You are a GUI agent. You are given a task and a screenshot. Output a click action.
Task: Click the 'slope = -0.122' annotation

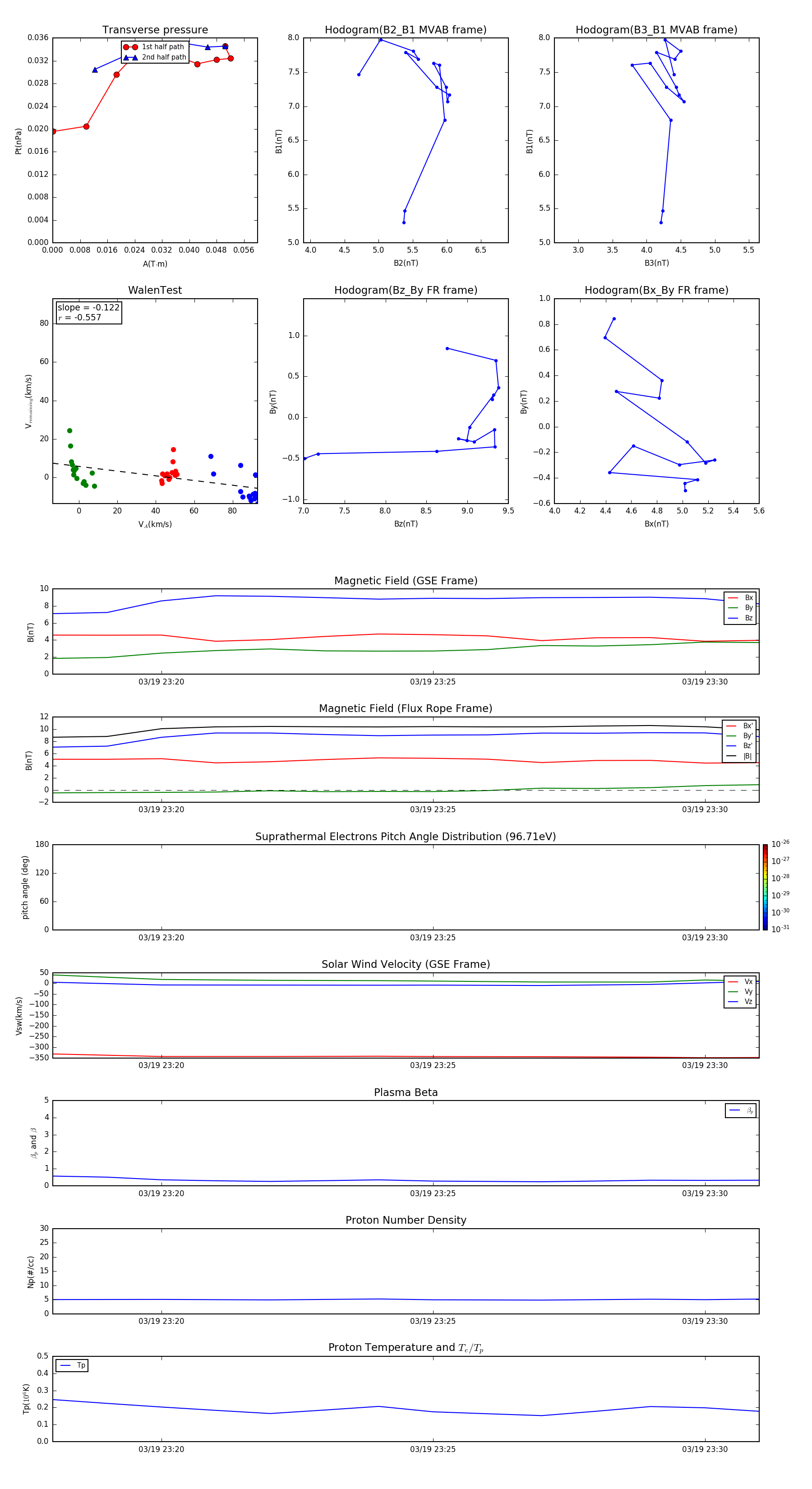pos(88,308)
